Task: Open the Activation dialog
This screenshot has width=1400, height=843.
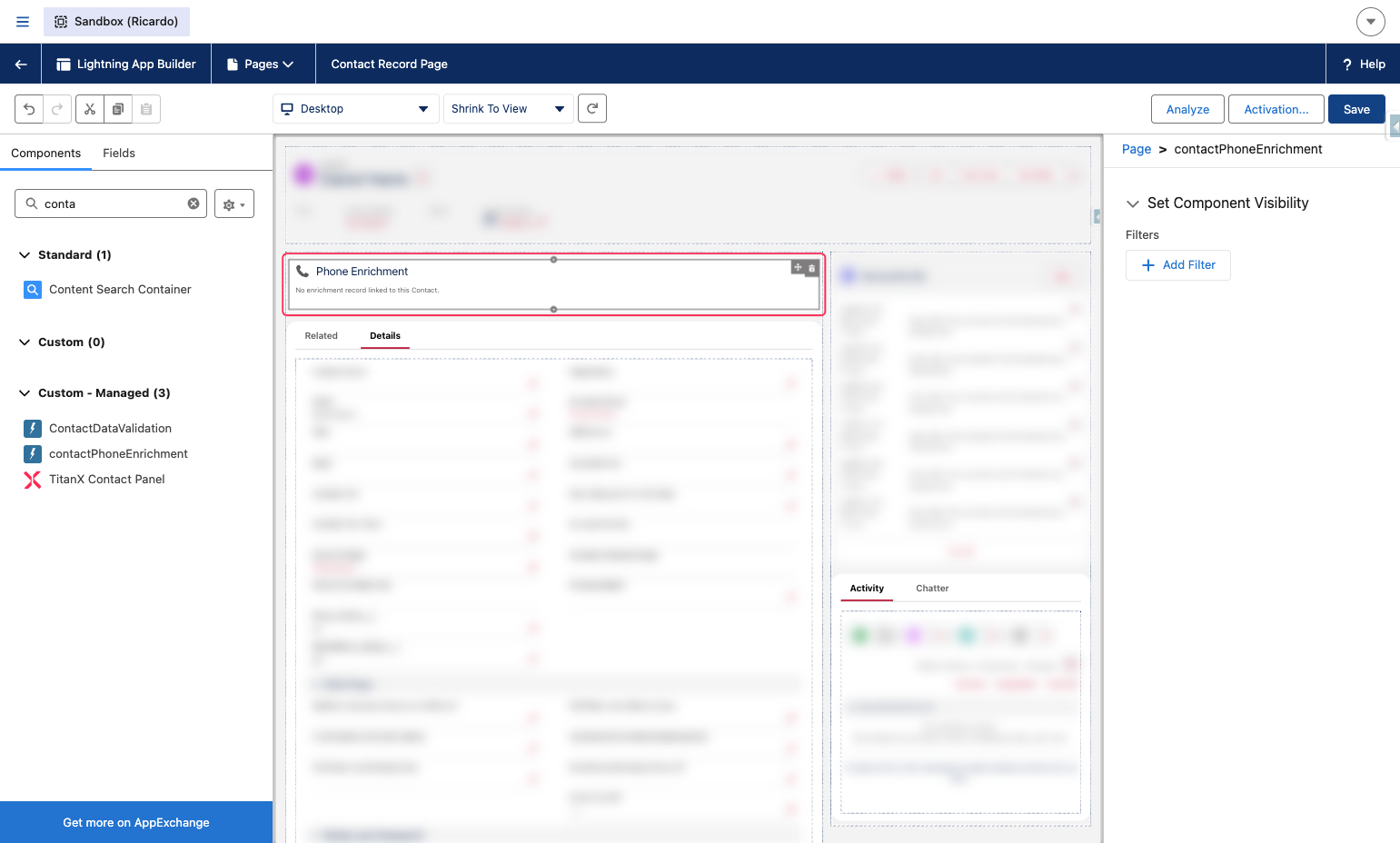Action: point(1276,109)
